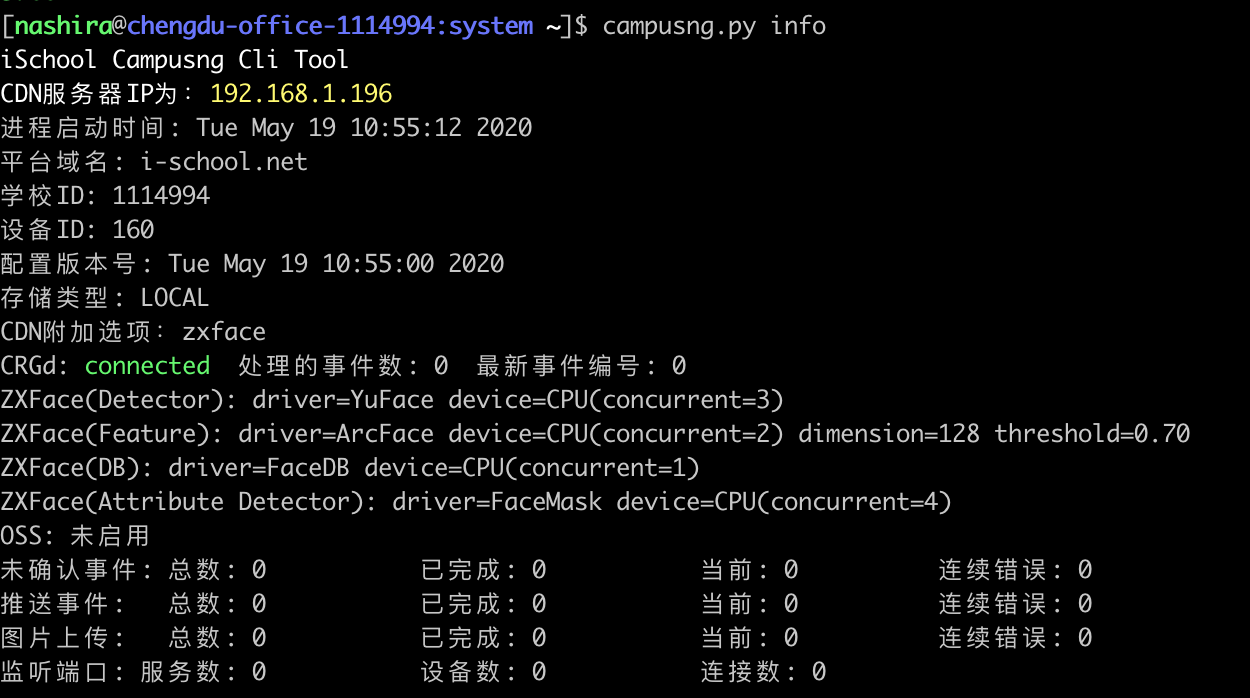Image resolution: width=1250 pixels, height=698 pixels.
Task: Click the threshold=0.70 value
Action: (1092, 434)
